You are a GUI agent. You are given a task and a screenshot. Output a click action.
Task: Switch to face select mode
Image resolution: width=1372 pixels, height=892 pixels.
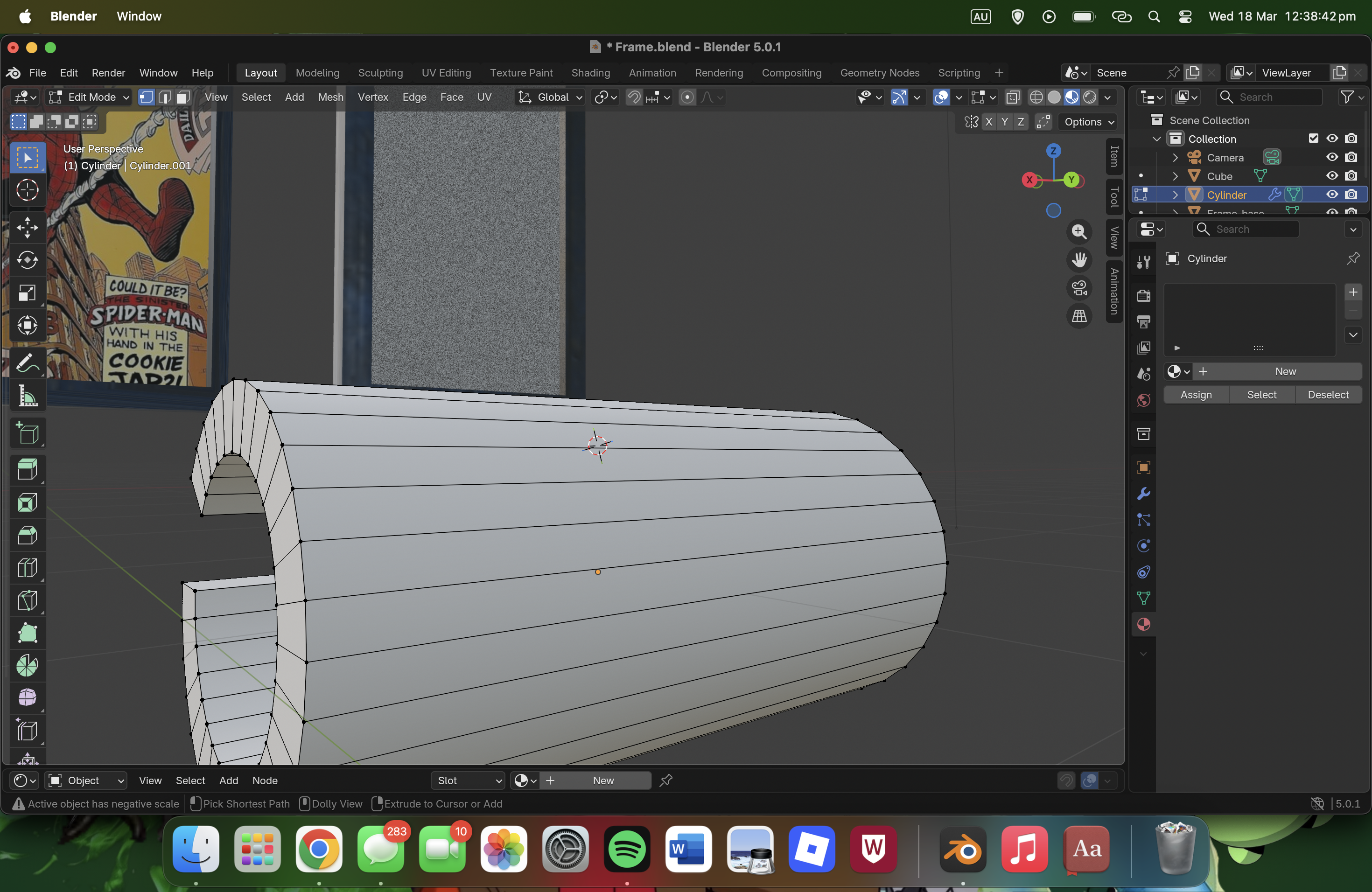coord(183,98)
